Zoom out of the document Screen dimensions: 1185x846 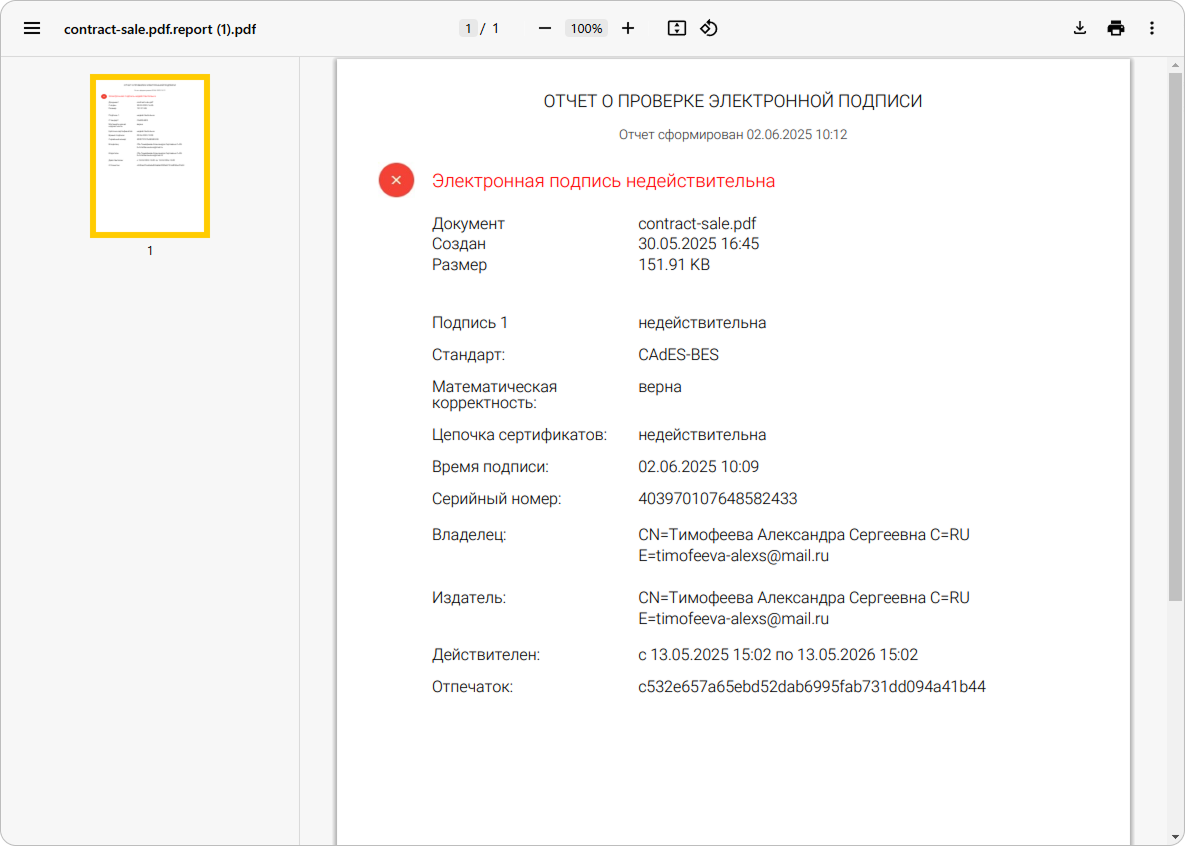pos(545,28)
